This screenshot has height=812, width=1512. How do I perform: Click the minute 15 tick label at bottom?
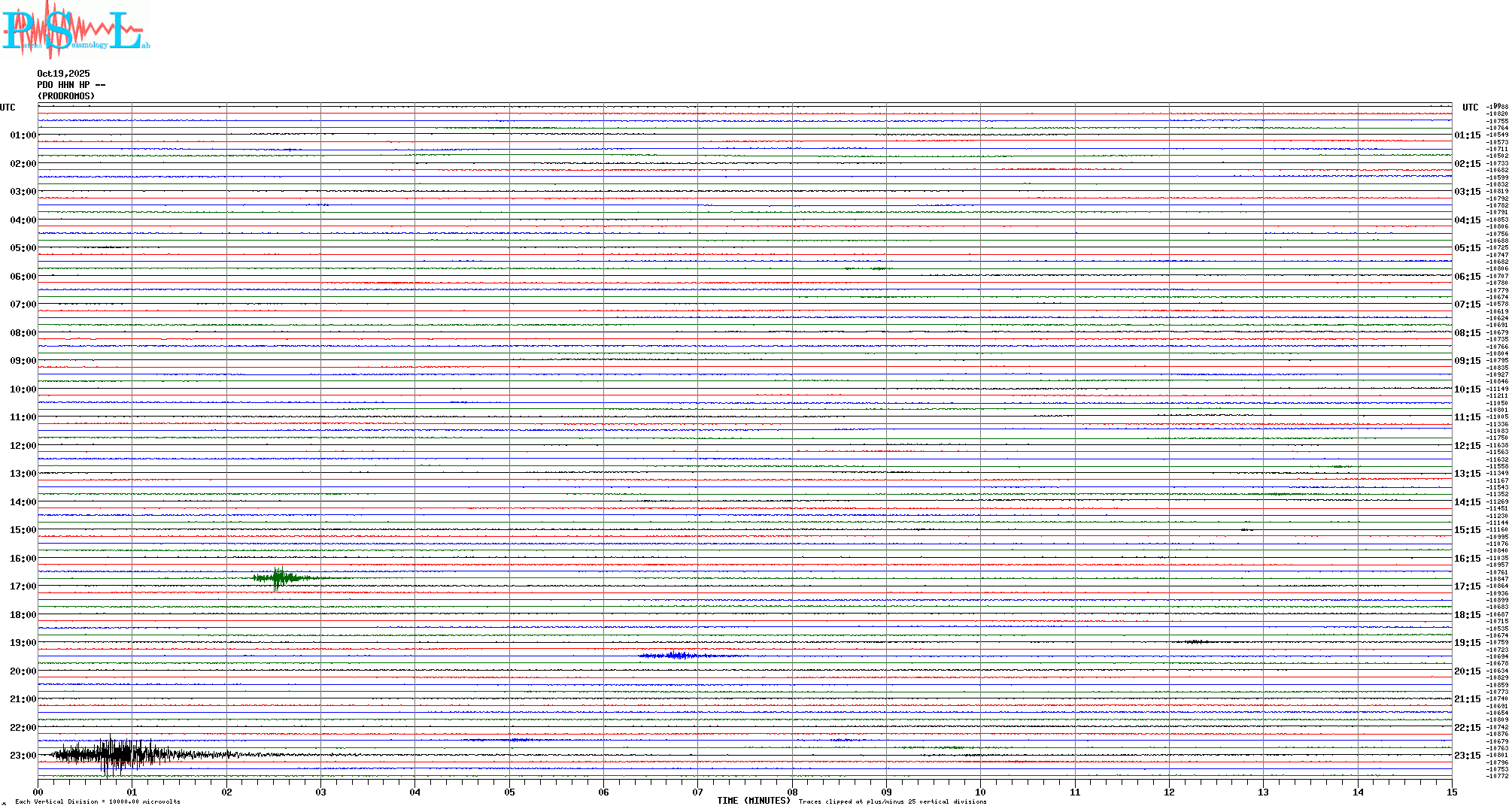(x=1451, y=792)
